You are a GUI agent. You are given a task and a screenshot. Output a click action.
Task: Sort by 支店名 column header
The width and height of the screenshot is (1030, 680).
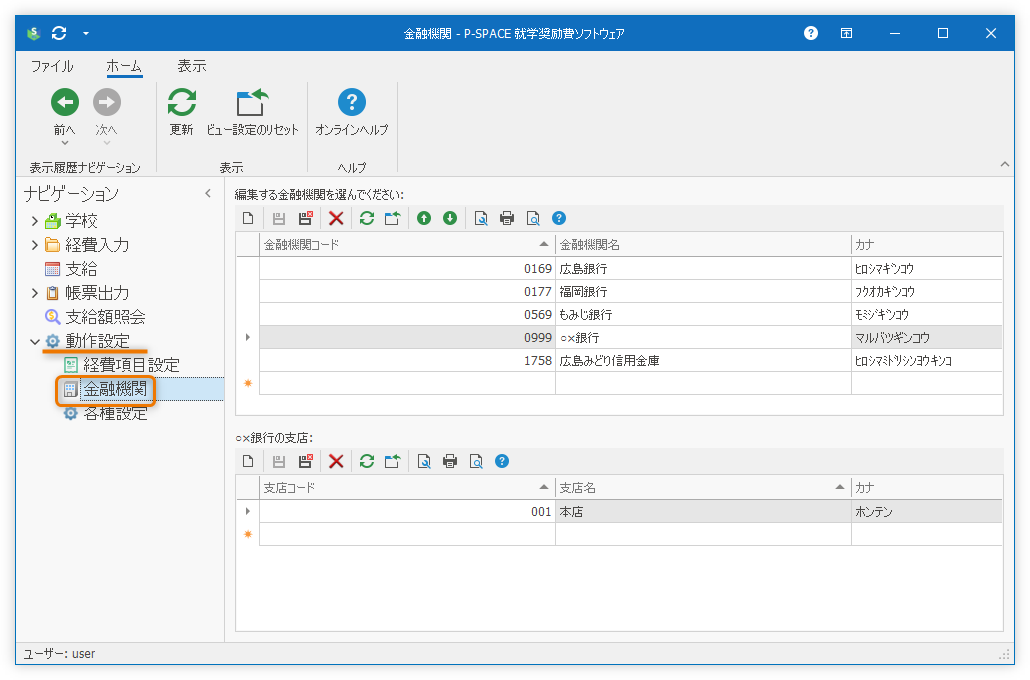703,487
